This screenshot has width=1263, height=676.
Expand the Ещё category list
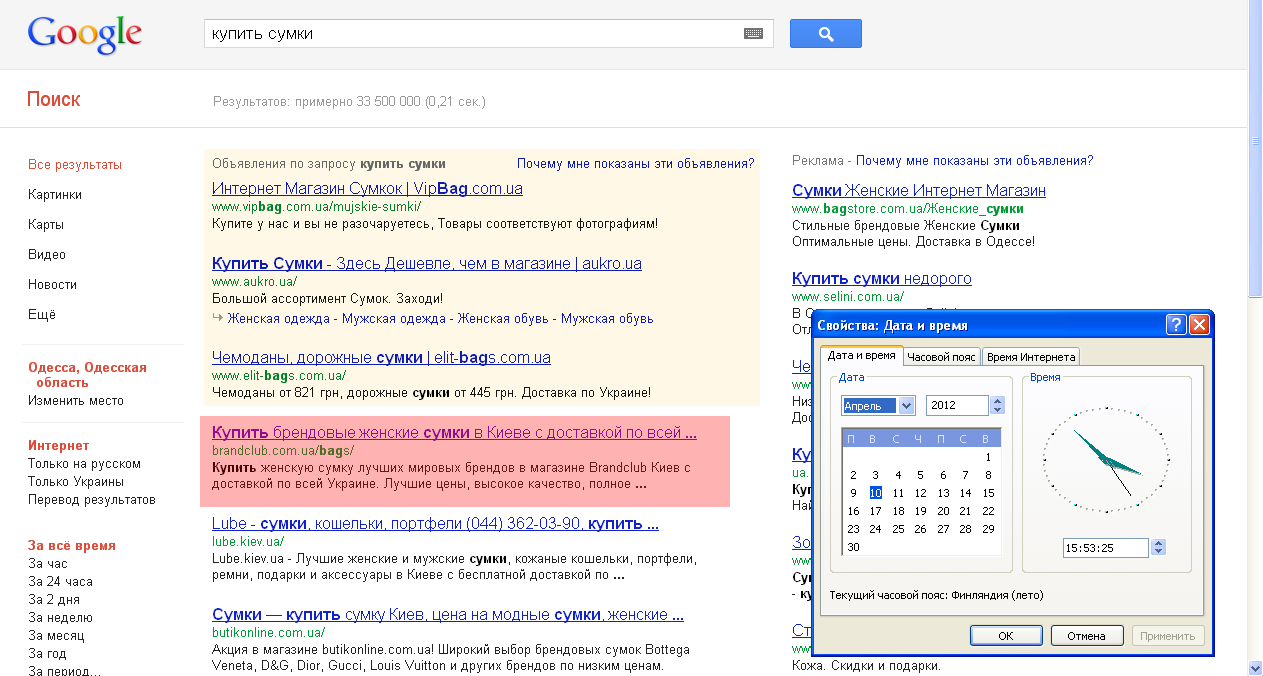(x=42, y=315)
